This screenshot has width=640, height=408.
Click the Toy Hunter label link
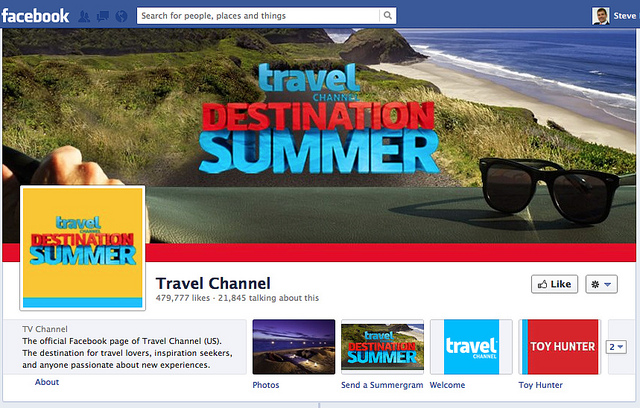coord(540,385)
